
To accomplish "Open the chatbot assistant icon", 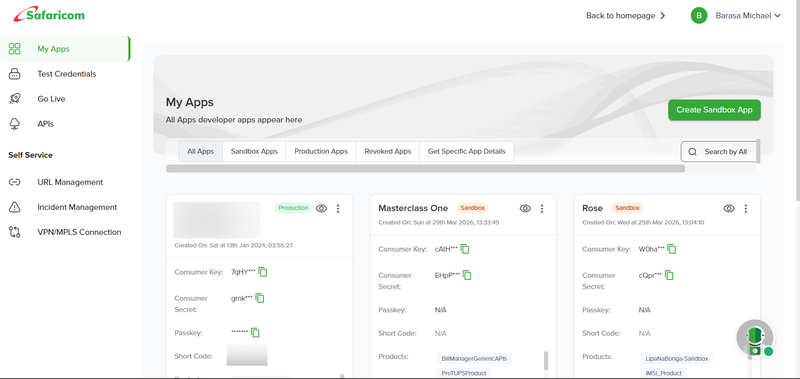I will pos(755,338).
